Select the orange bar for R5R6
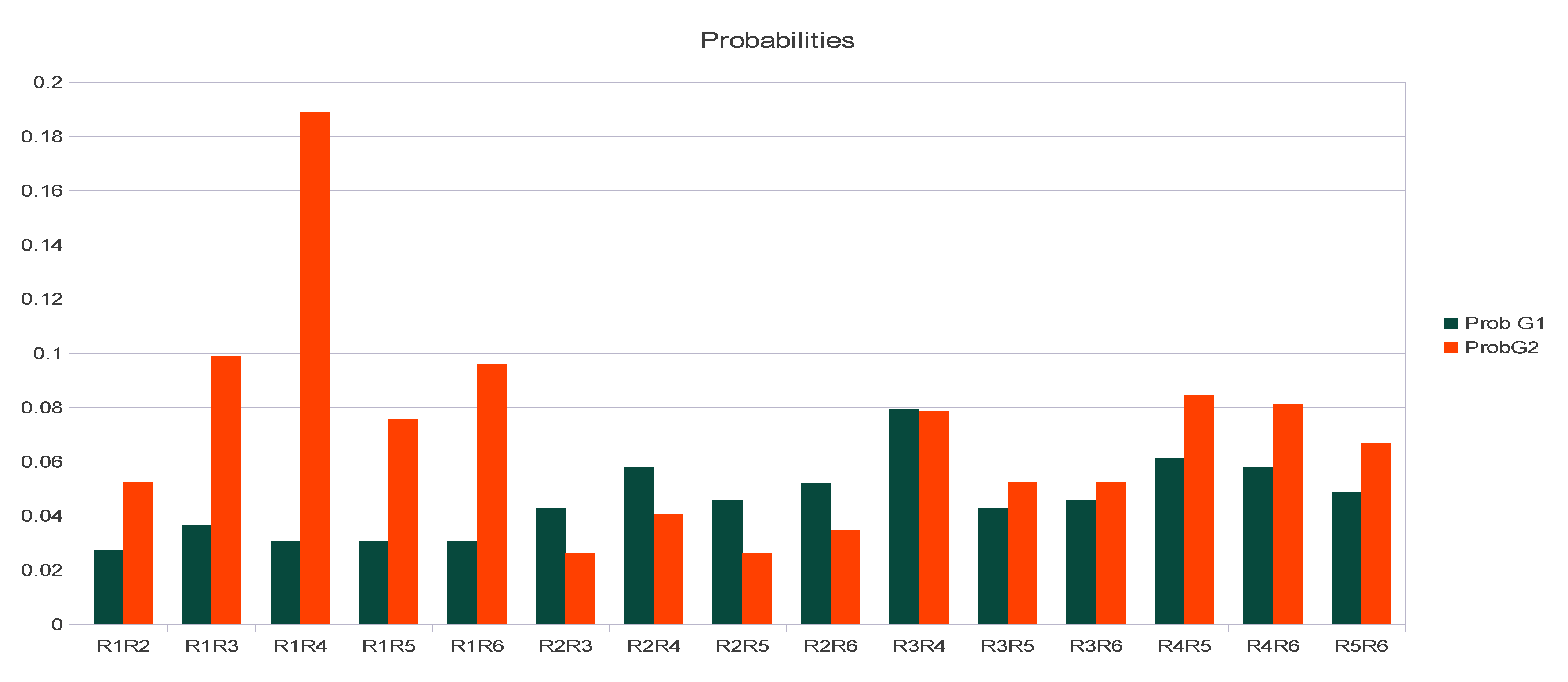Viewport: 1568px width, 682px height. pyautogui.click(x=1376, y=533)
